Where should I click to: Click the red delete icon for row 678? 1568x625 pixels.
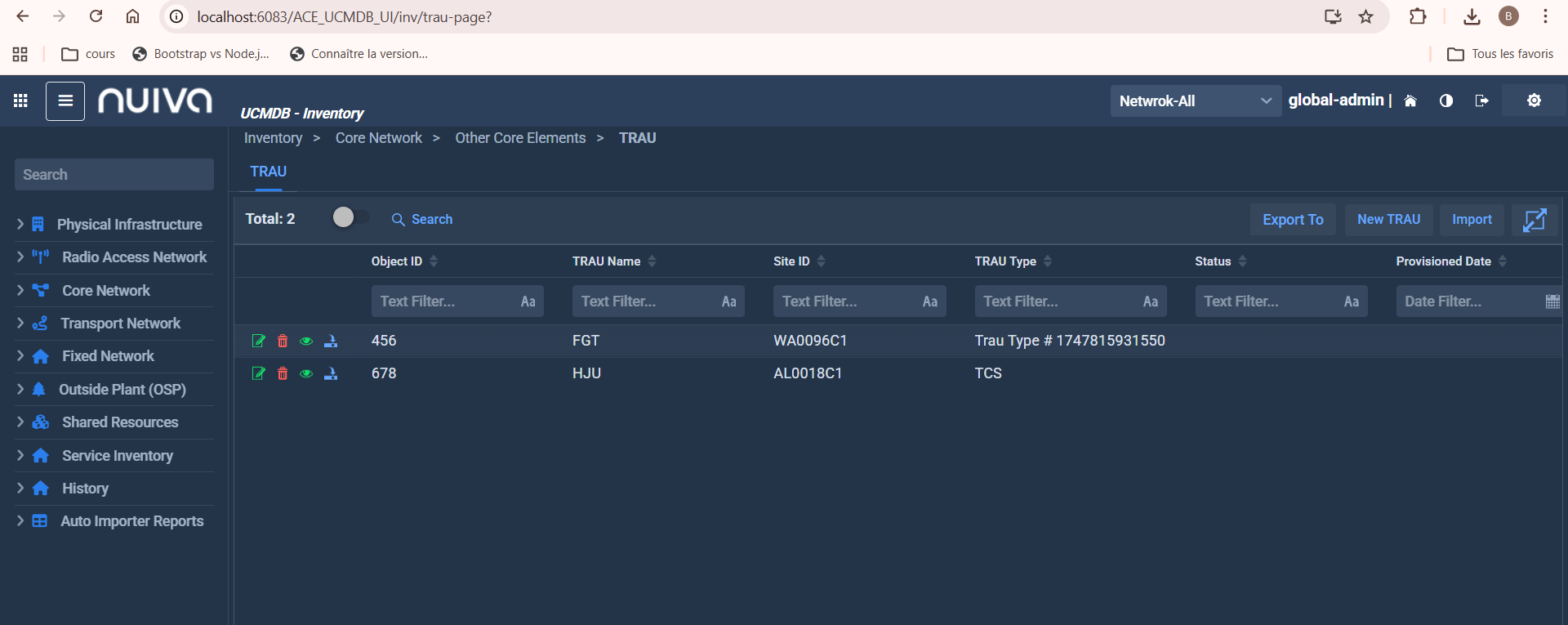[283, 373]
